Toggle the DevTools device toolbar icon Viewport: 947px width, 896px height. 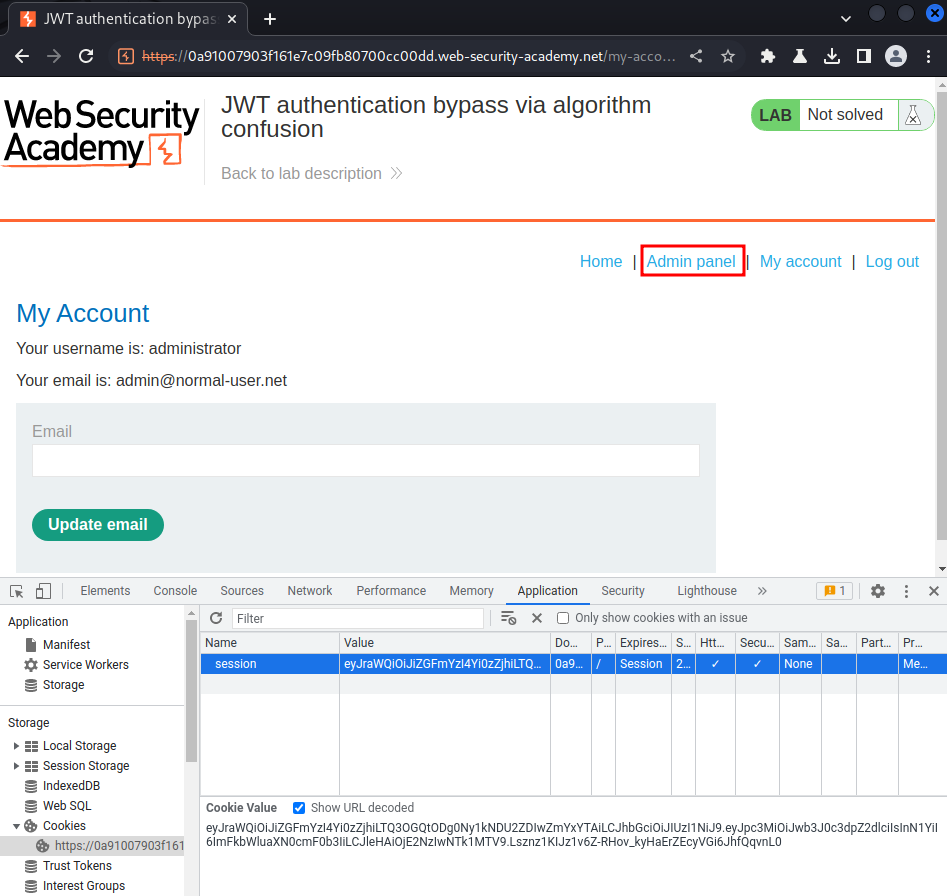click(x=43, y=591)
